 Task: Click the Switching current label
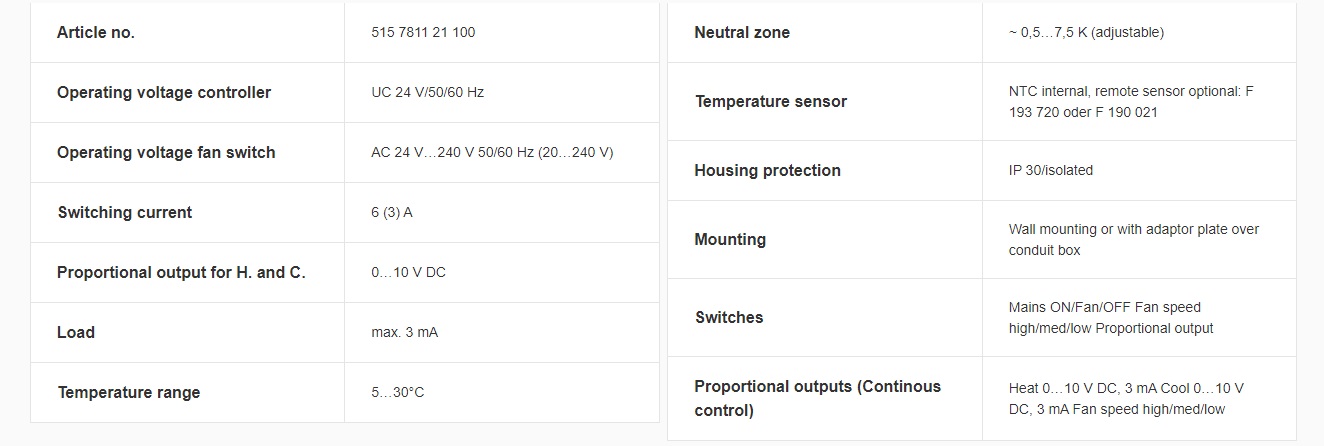coord(125,212)
